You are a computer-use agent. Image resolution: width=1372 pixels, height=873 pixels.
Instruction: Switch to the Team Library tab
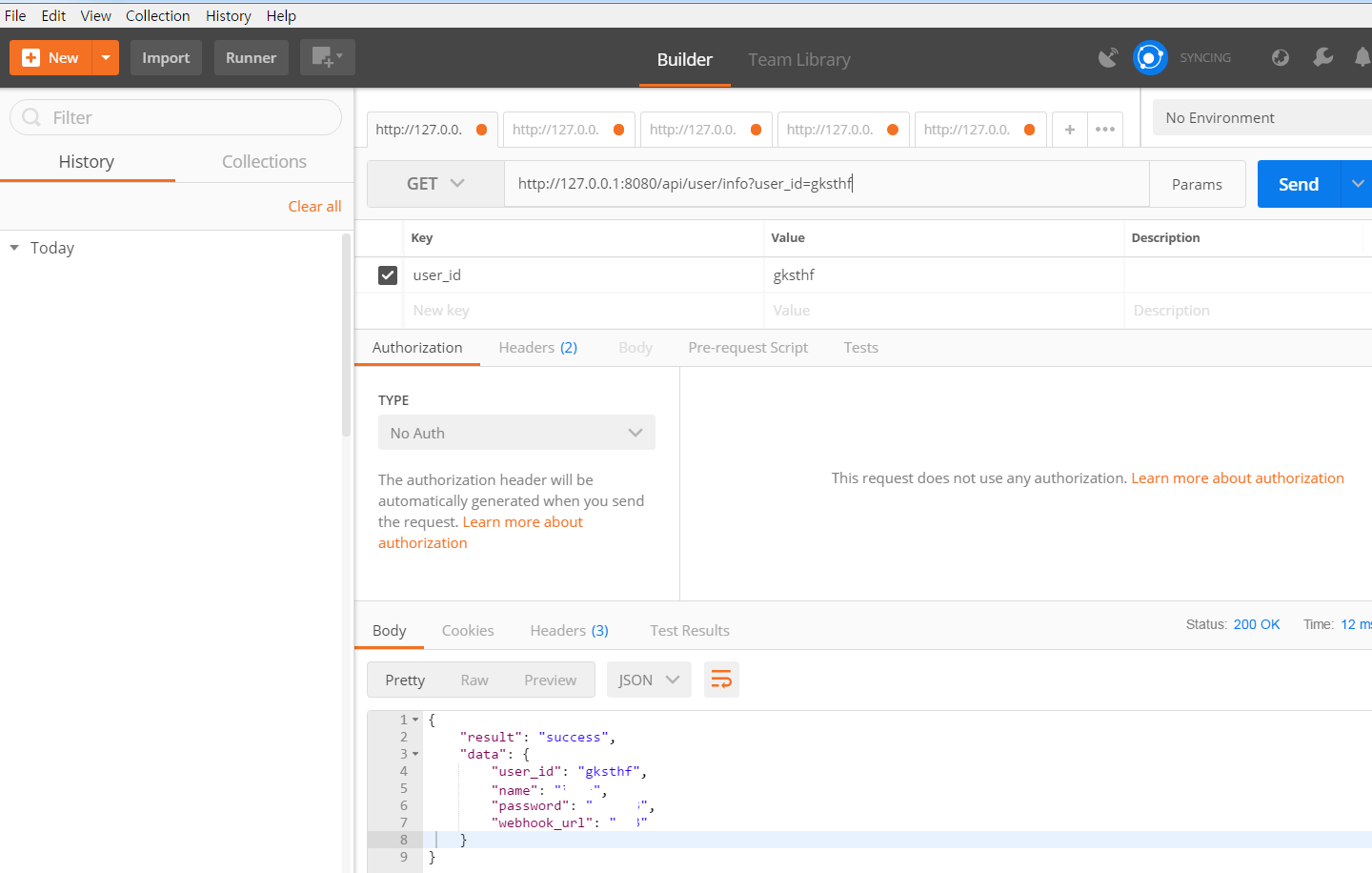798,59
